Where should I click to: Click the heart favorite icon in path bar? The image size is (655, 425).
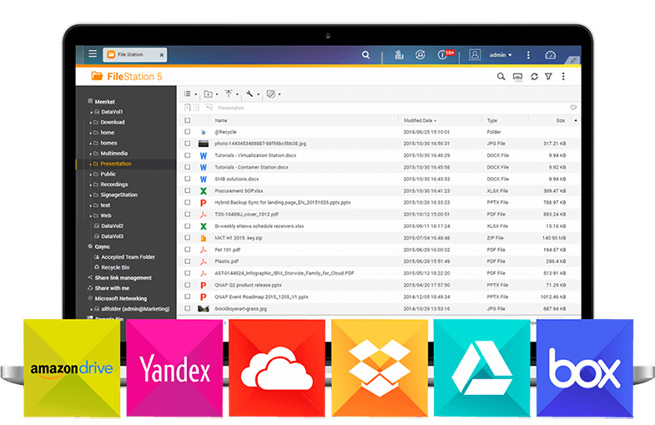[x=573, y=107]
